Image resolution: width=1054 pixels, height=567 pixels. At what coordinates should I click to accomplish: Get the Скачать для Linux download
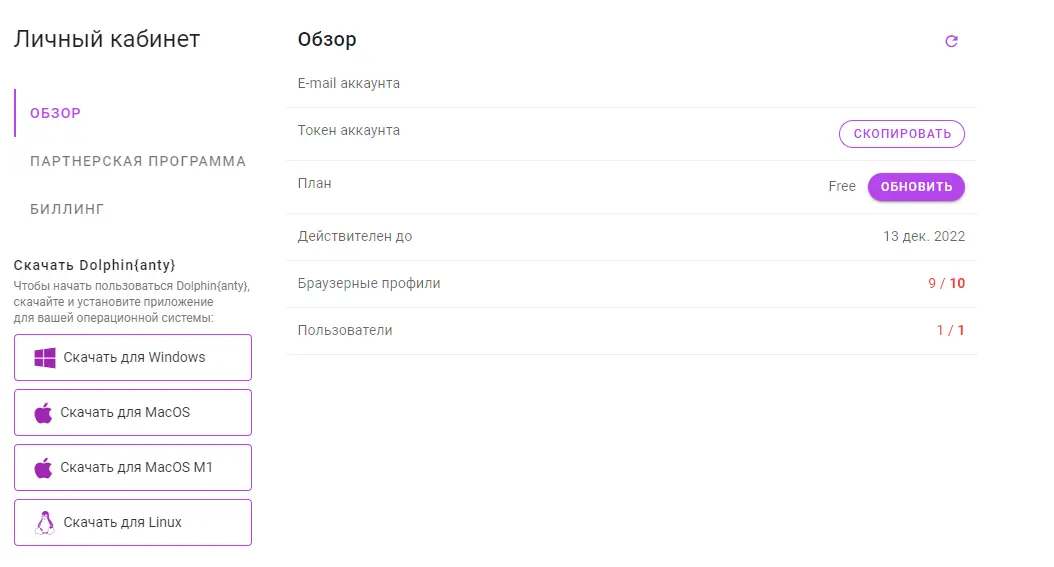[133, 523]
